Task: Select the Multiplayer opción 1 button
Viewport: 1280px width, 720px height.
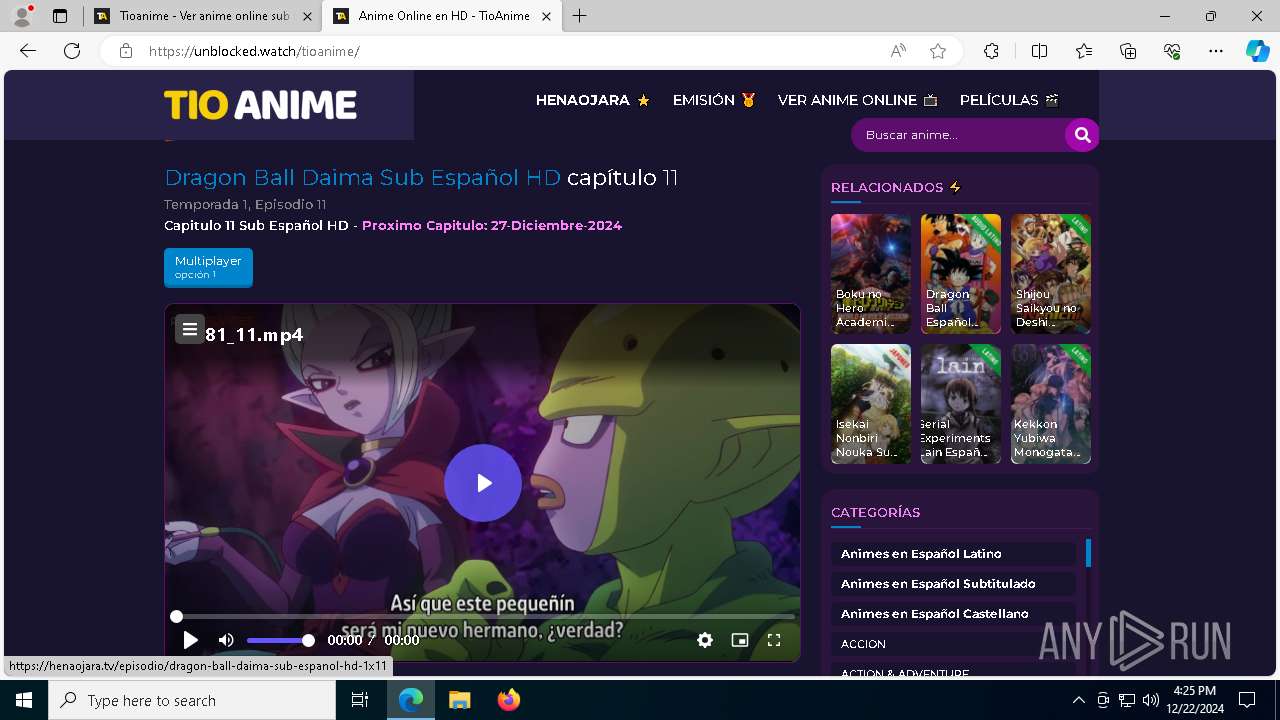Action: [208, 267]
